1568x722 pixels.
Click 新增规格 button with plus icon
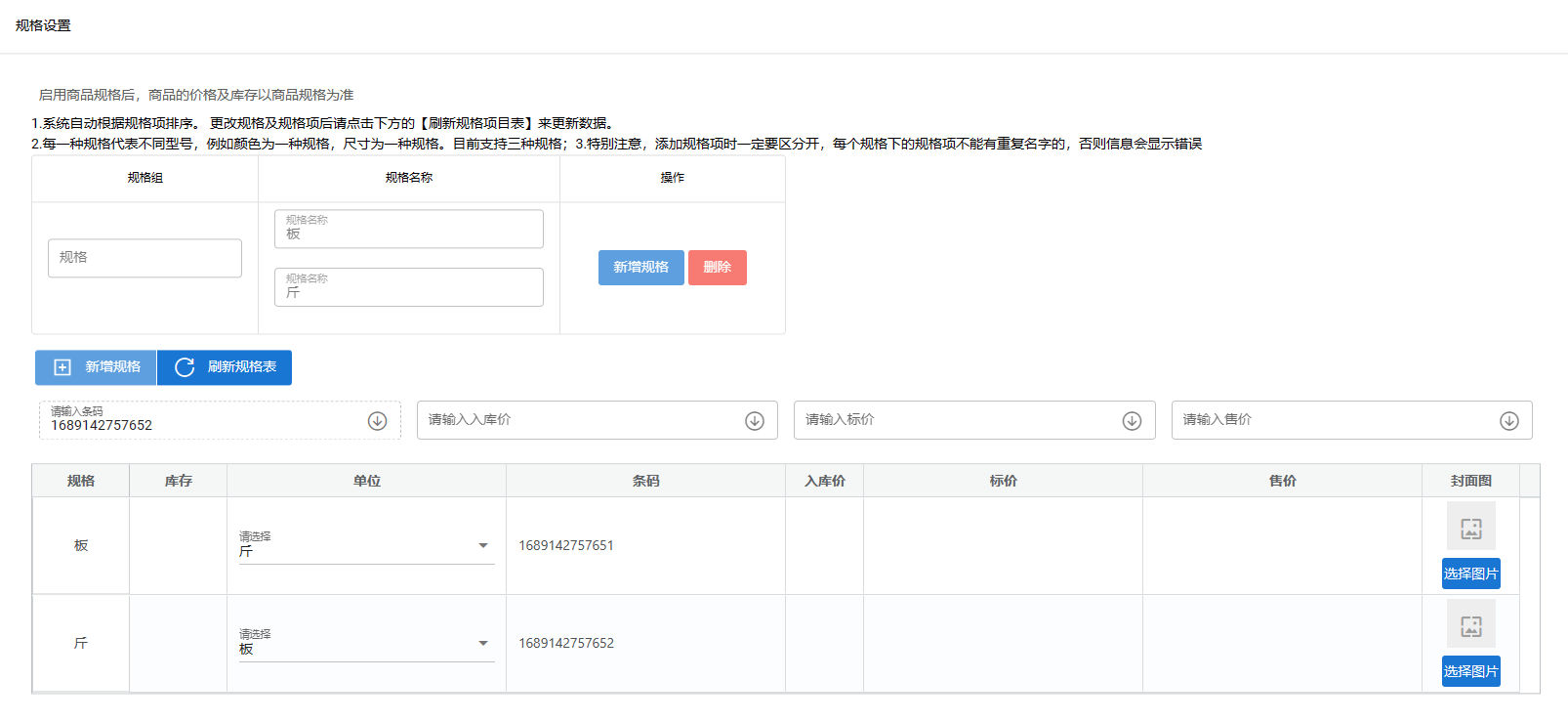coord(96,367)
